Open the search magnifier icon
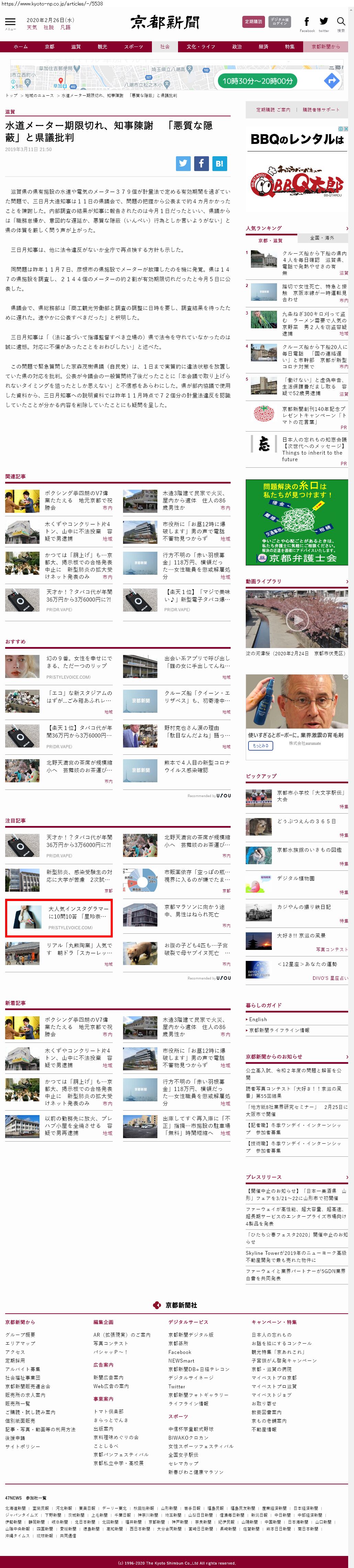Viewport: 354px width, 1568px height. point(341,22)
